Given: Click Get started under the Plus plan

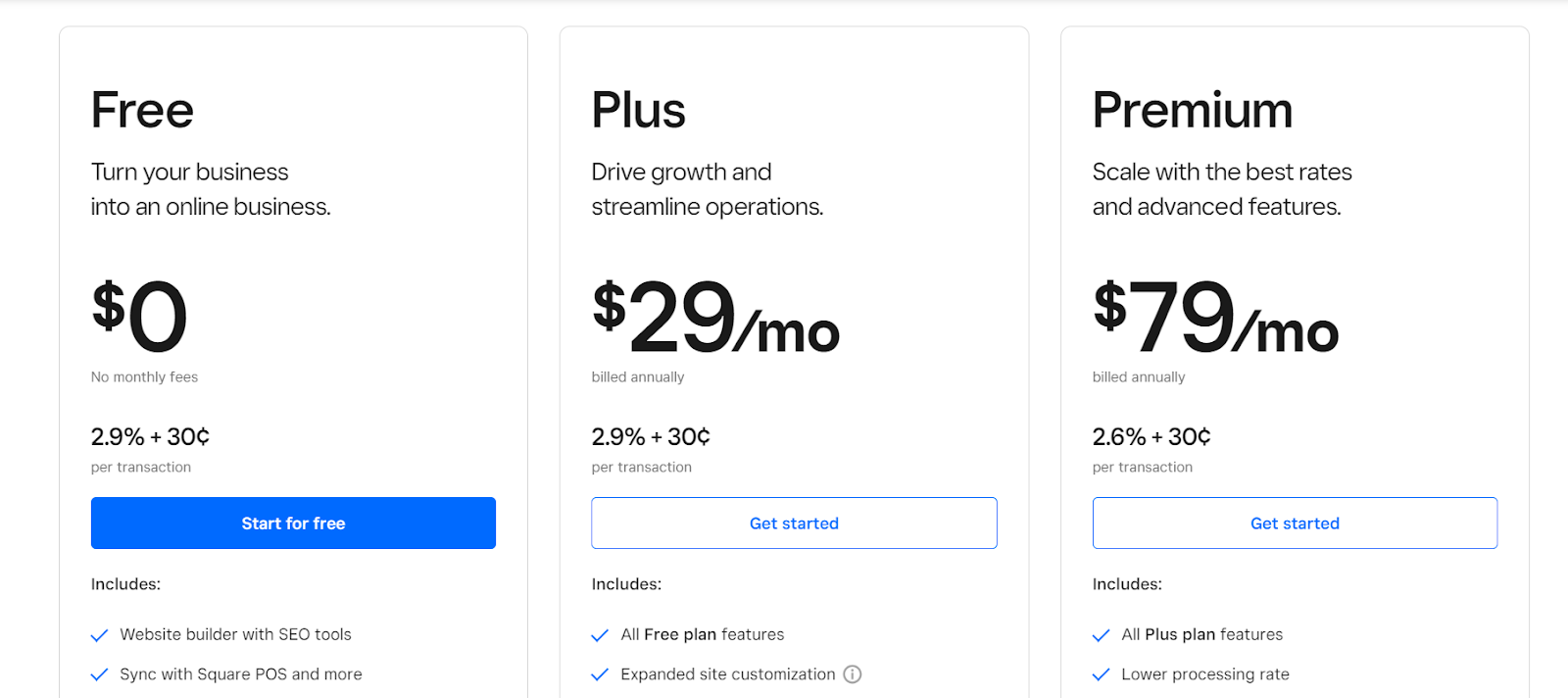Looking at the screenshot, I should pyautogui.click(x=794, y=523).
